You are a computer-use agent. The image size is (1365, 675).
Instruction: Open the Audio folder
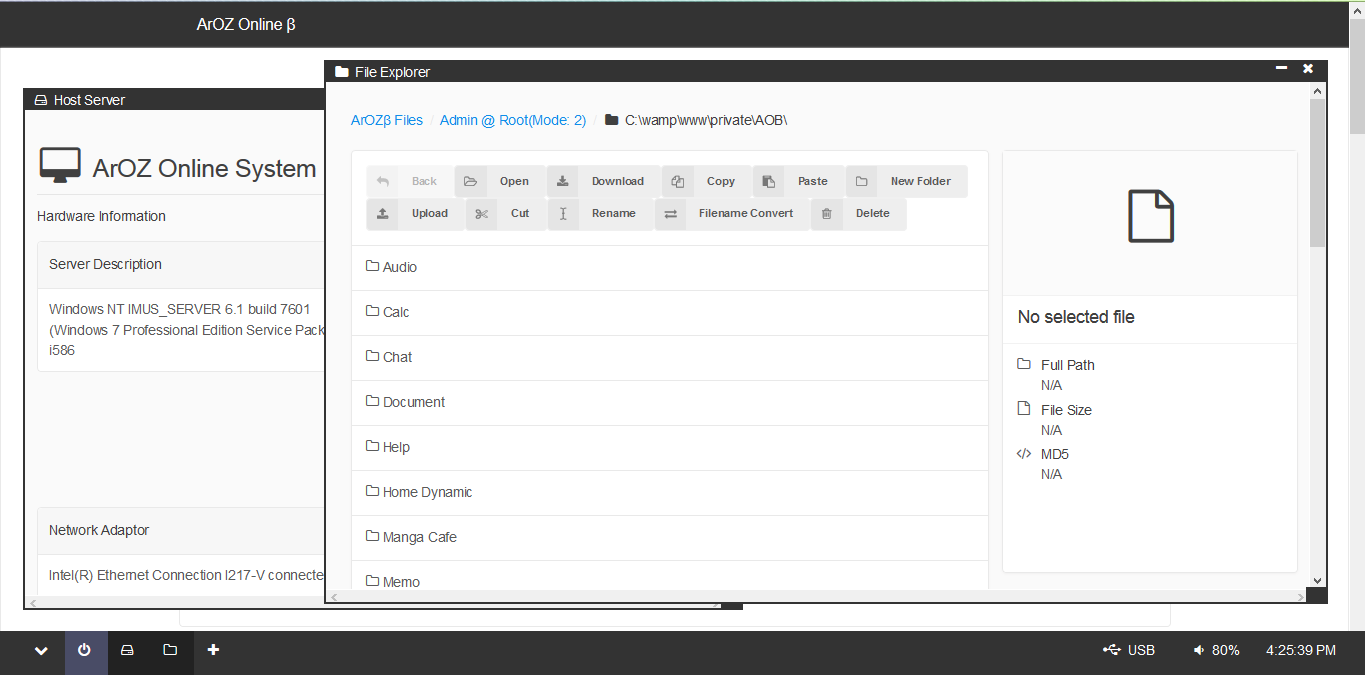tap(399, 267)
